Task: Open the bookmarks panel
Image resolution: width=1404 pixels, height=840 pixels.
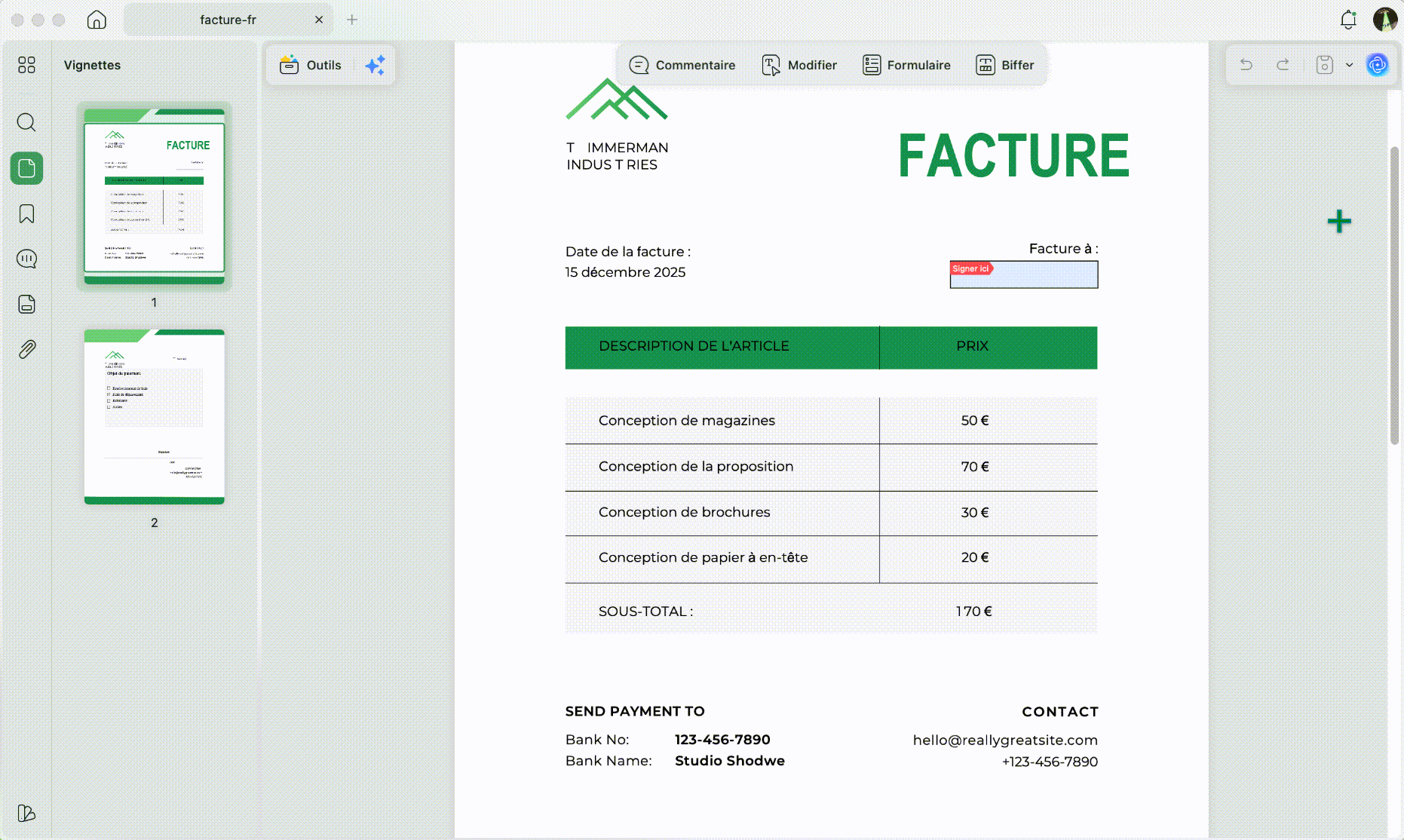Action: click(26, 214)
